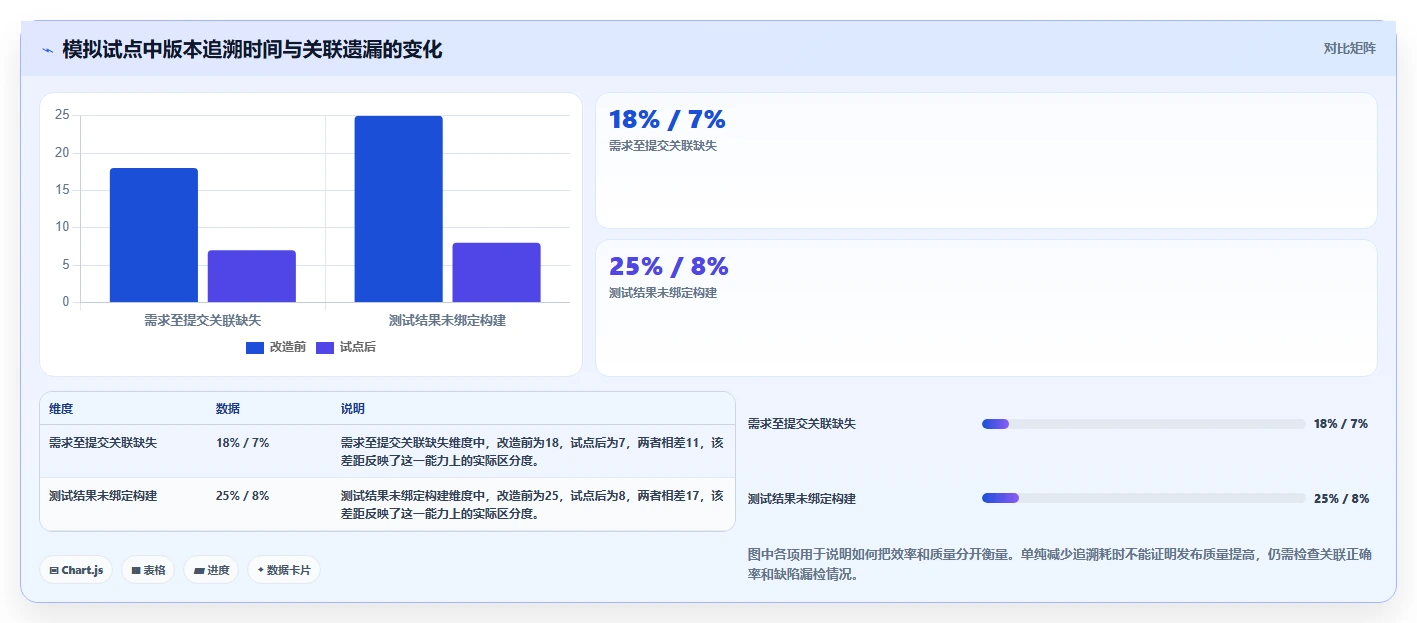The image size is (1417, 623).
Task: Click the 改造前 bar for 测试结果未绑定构建
Action: click(x=398, y=209)
